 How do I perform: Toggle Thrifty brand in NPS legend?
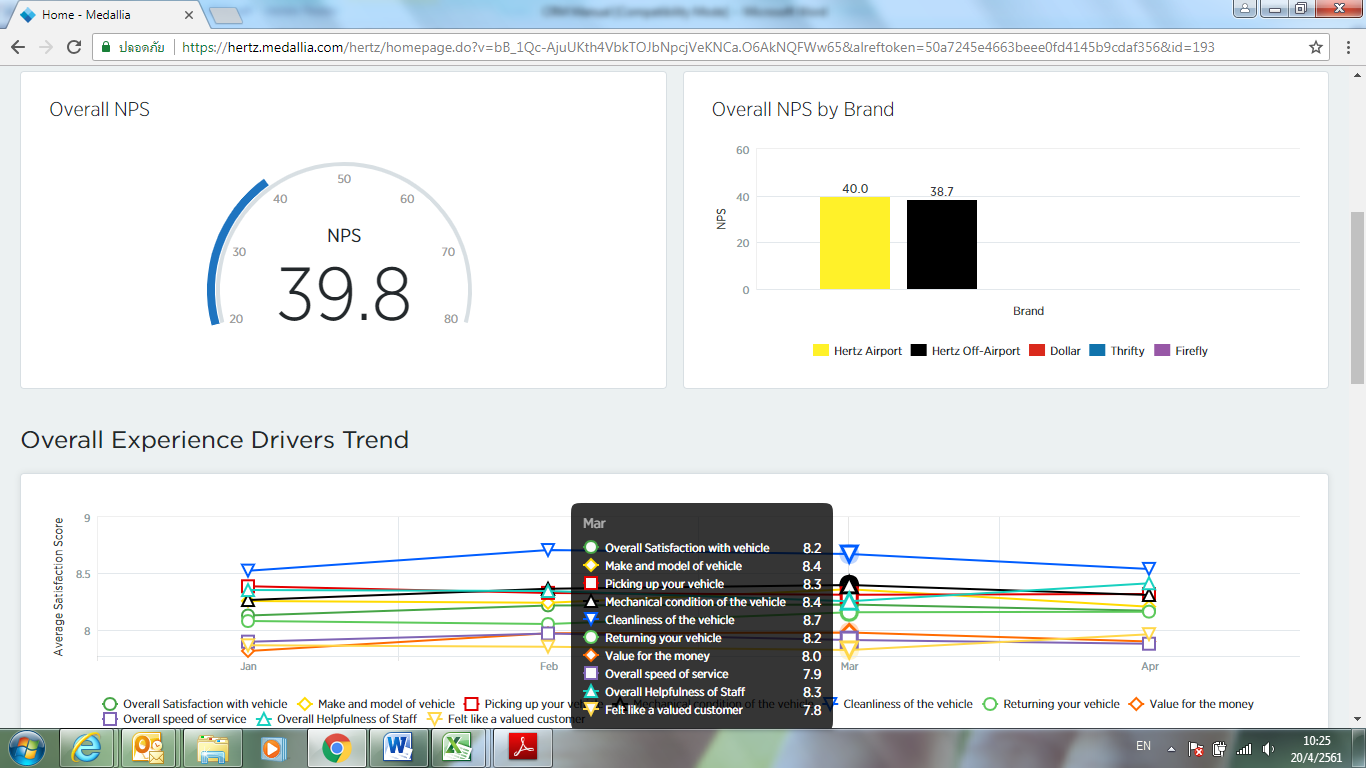coord(1126,351)
